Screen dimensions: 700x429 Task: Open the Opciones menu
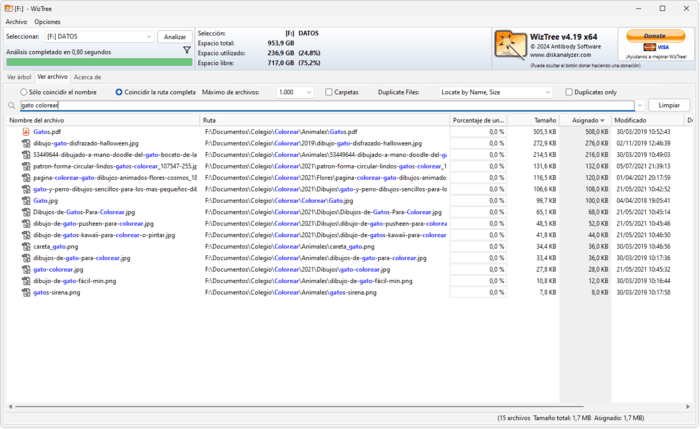(47, 21)
